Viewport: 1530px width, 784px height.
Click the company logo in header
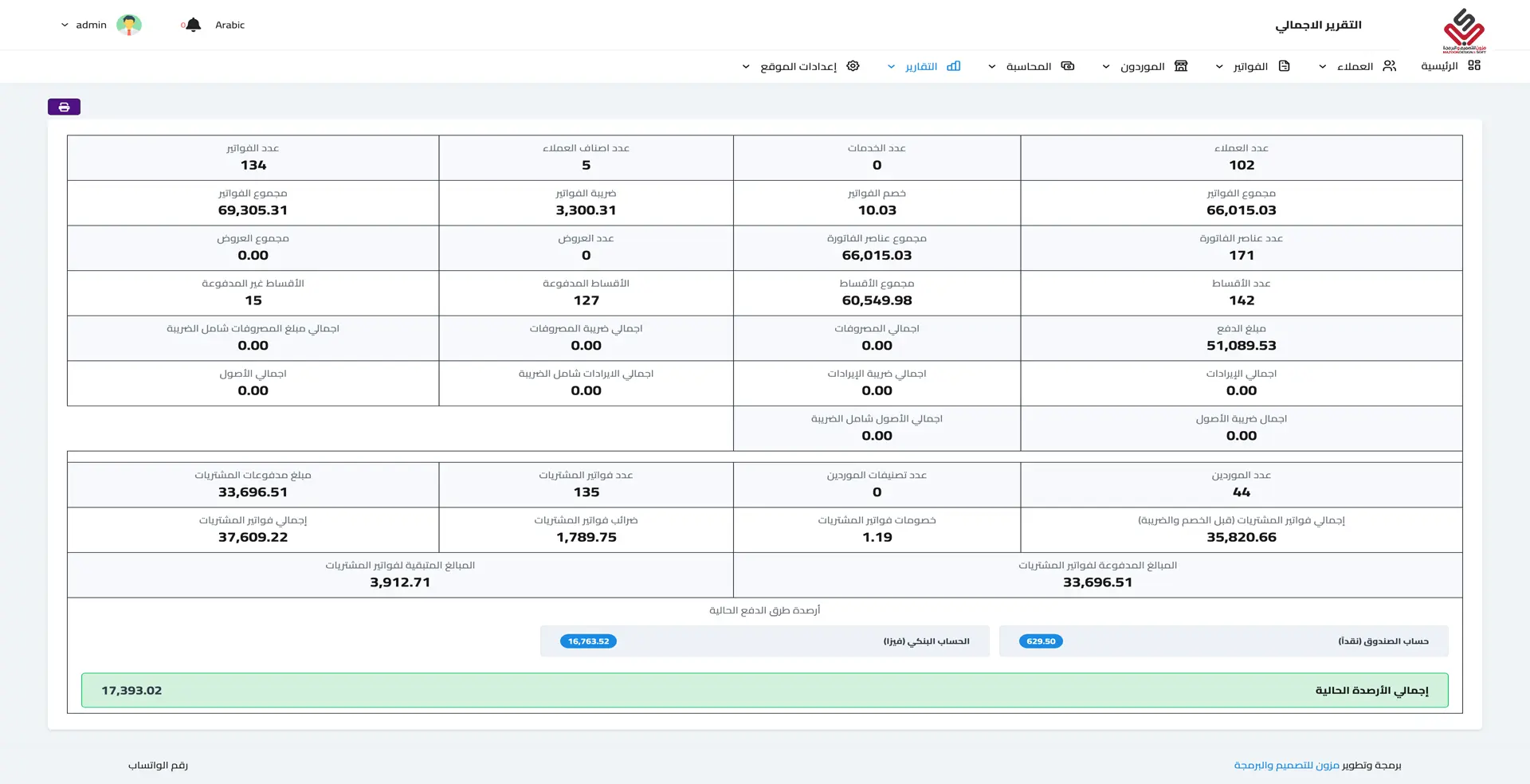[1464, 30]
